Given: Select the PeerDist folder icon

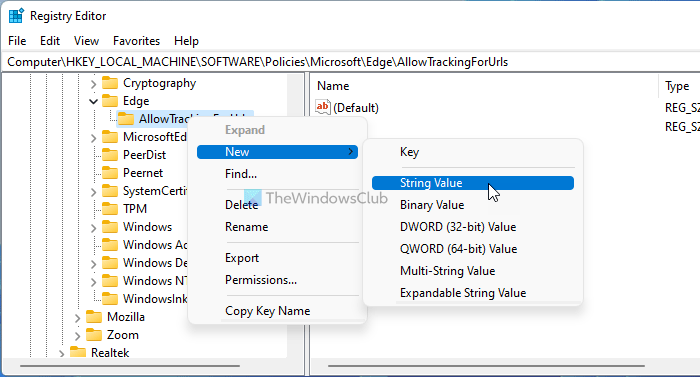Looking at the screenshot, I should pos(110,155).
